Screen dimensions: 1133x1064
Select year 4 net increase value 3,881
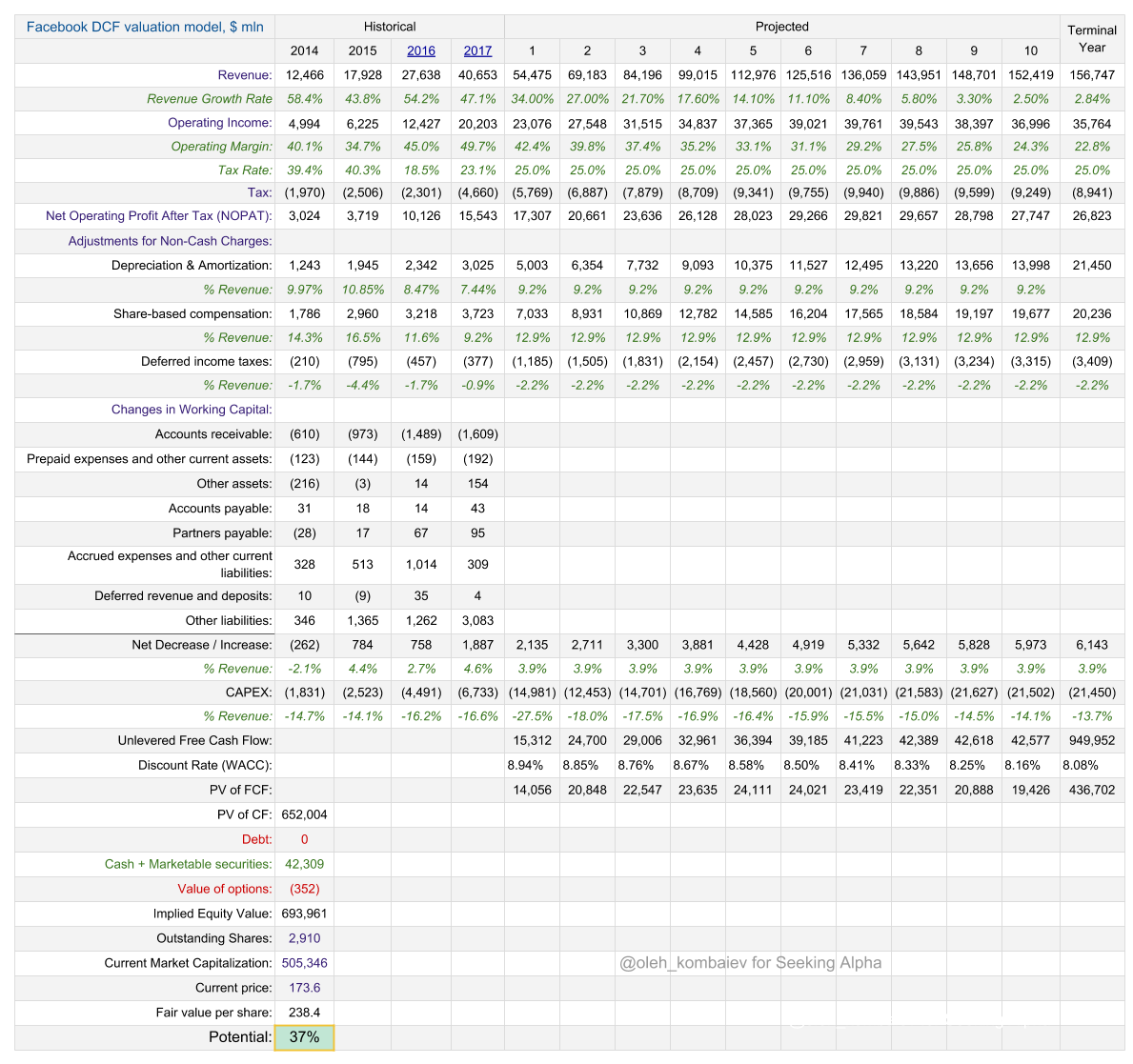[698, 645]
